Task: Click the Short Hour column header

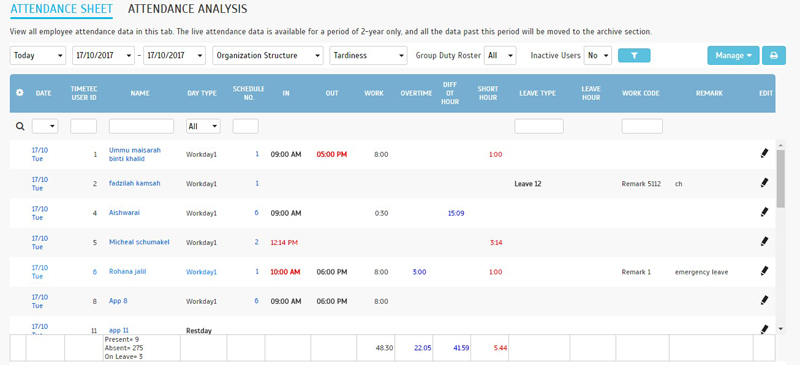Action: [488, 93]
